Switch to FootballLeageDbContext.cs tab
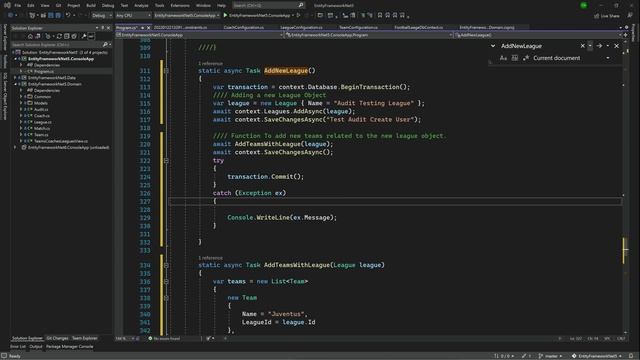The width and height of the screenshot is (640, 360). [x=418, y=27]
